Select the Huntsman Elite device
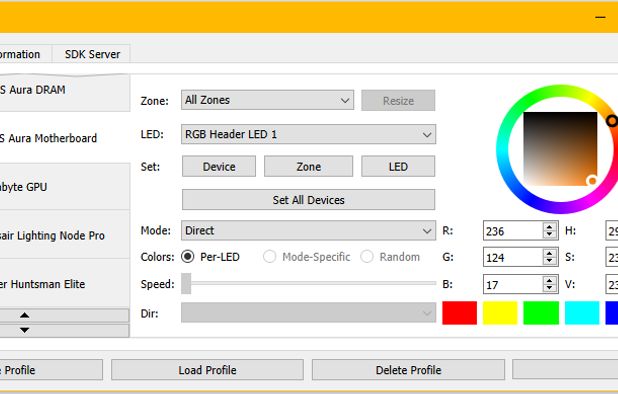This screenshot has height=394, width=618. (x=65, y=284)
